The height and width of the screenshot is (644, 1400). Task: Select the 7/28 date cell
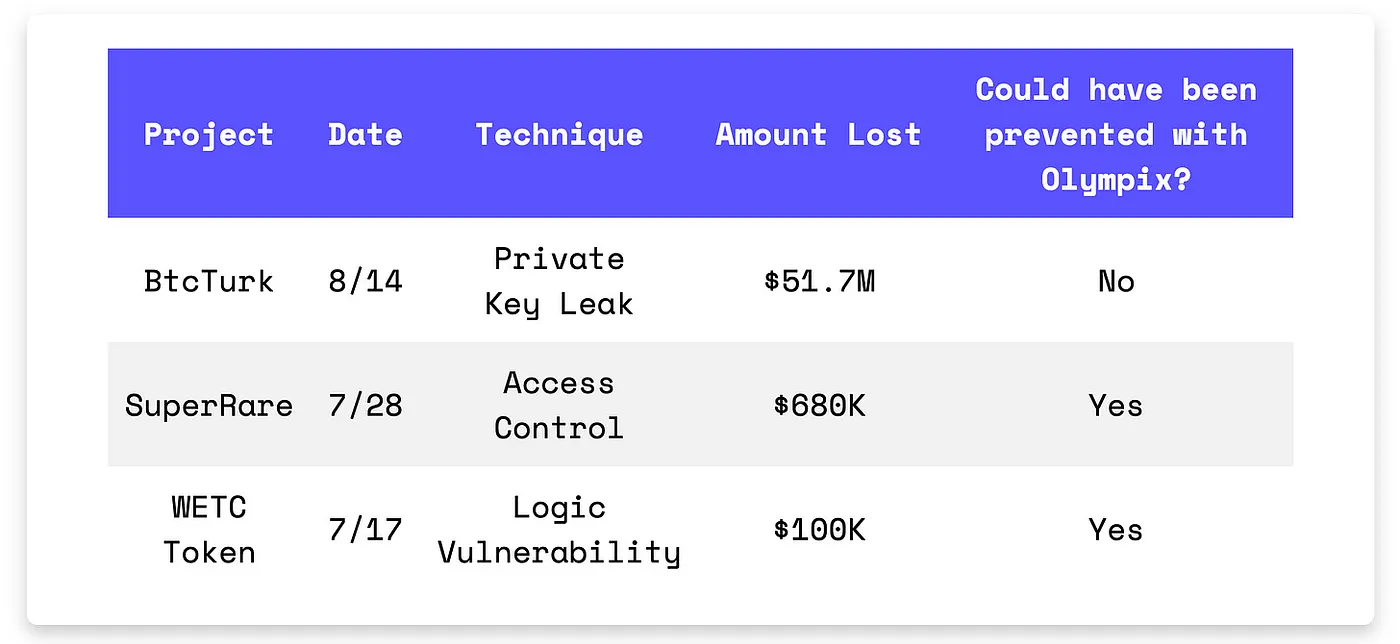pyautogui.click(x=365, y=405)
